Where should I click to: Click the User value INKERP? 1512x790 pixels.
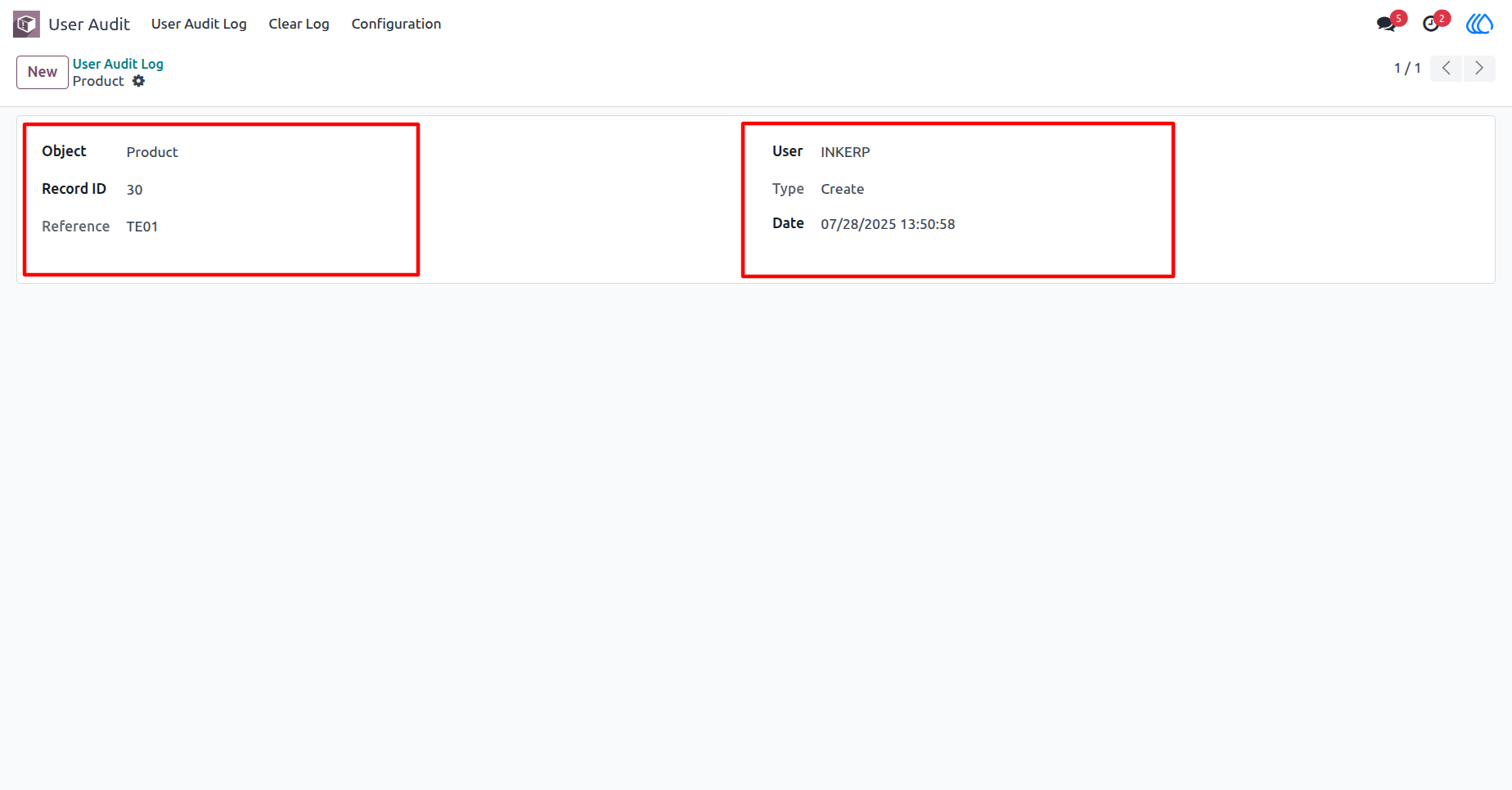click(x=845, y=152)
